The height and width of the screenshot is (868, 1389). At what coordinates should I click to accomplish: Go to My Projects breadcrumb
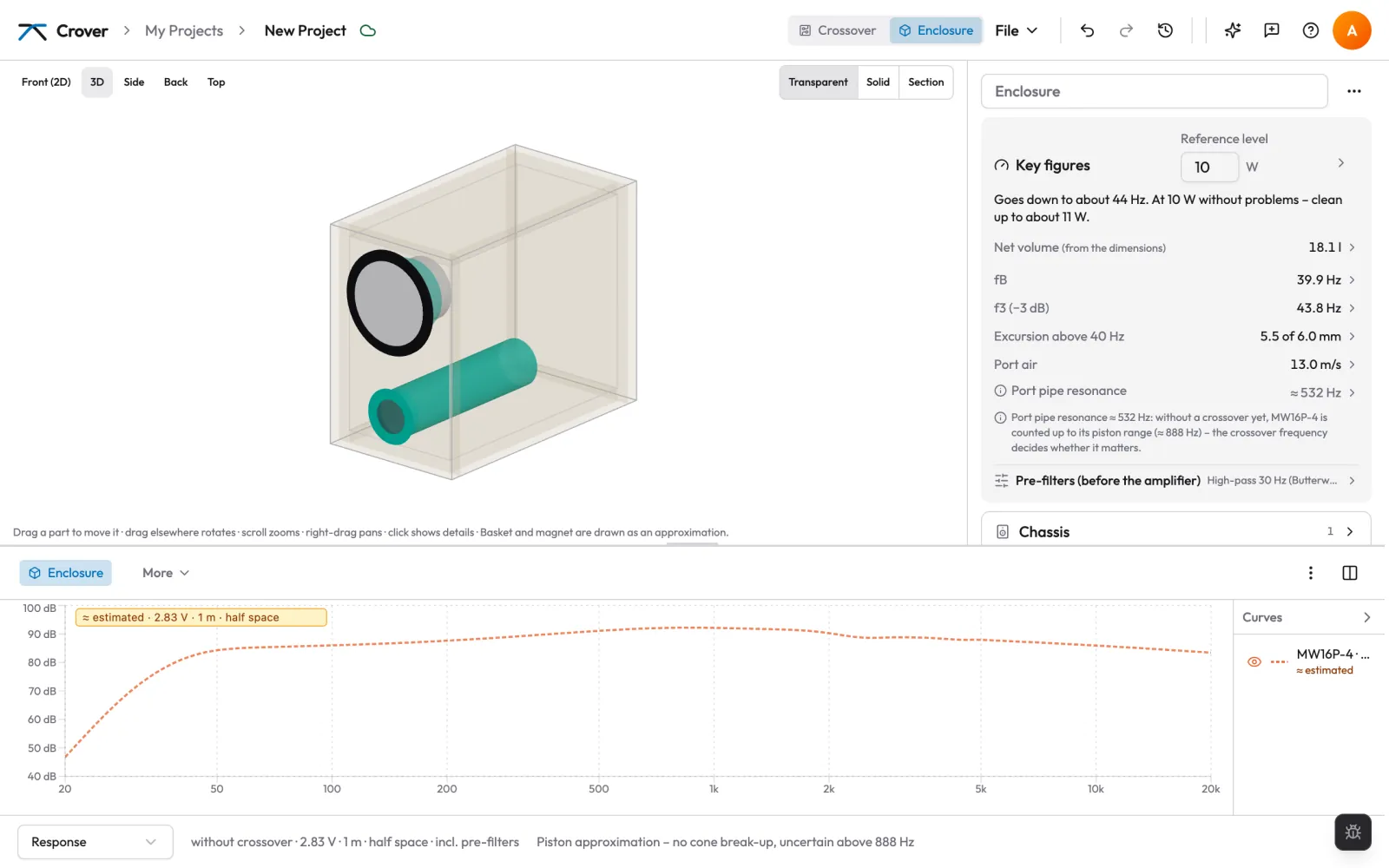point(184,30)
